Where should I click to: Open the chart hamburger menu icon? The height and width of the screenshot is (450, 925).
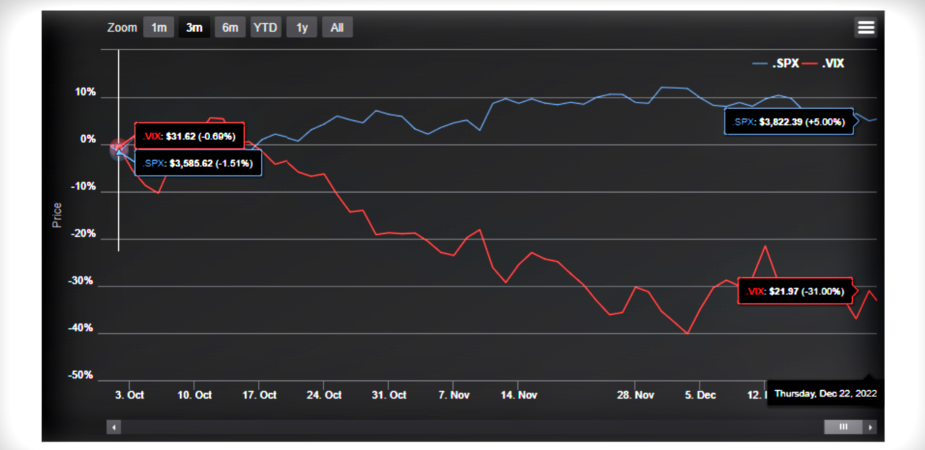pos(865,27)
